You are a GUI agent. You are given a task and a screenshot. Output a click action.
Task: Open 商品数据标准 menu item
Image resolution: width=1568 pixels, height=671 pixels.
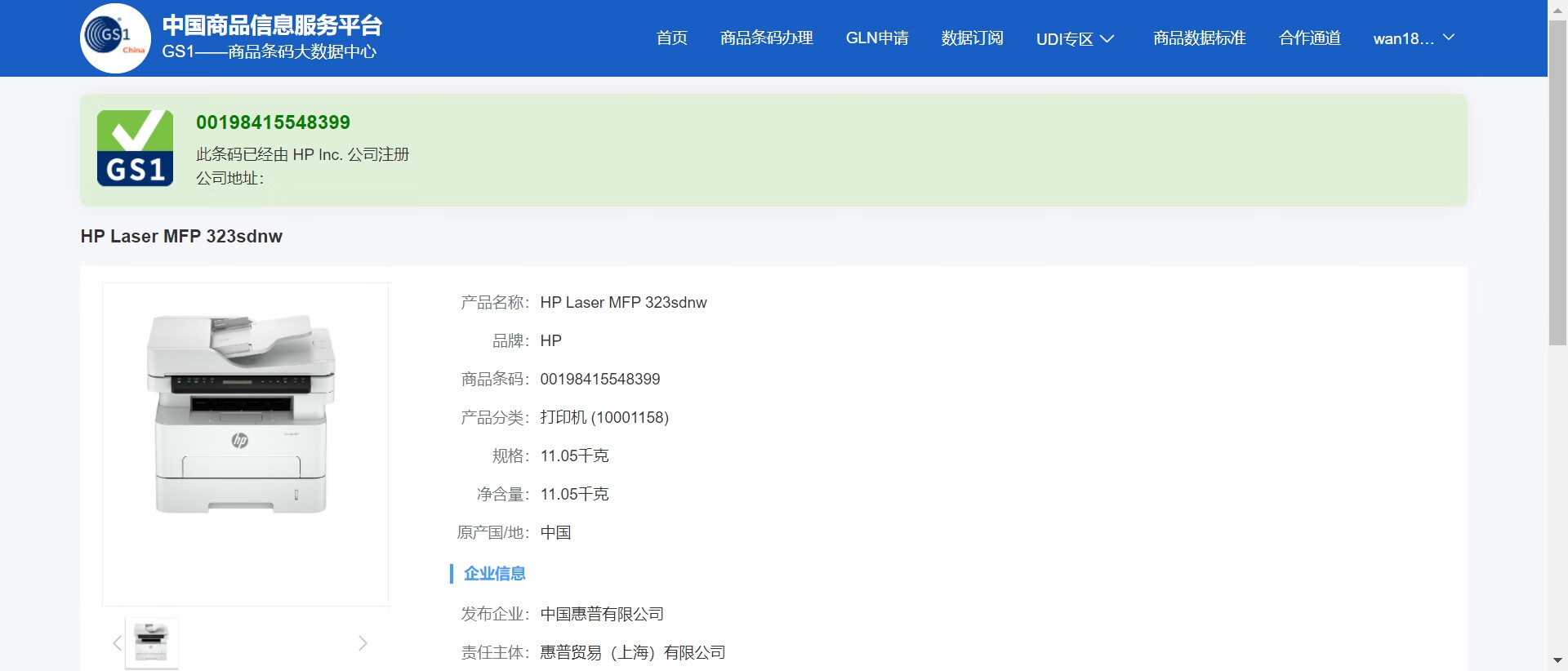(x=1200, y=38)
